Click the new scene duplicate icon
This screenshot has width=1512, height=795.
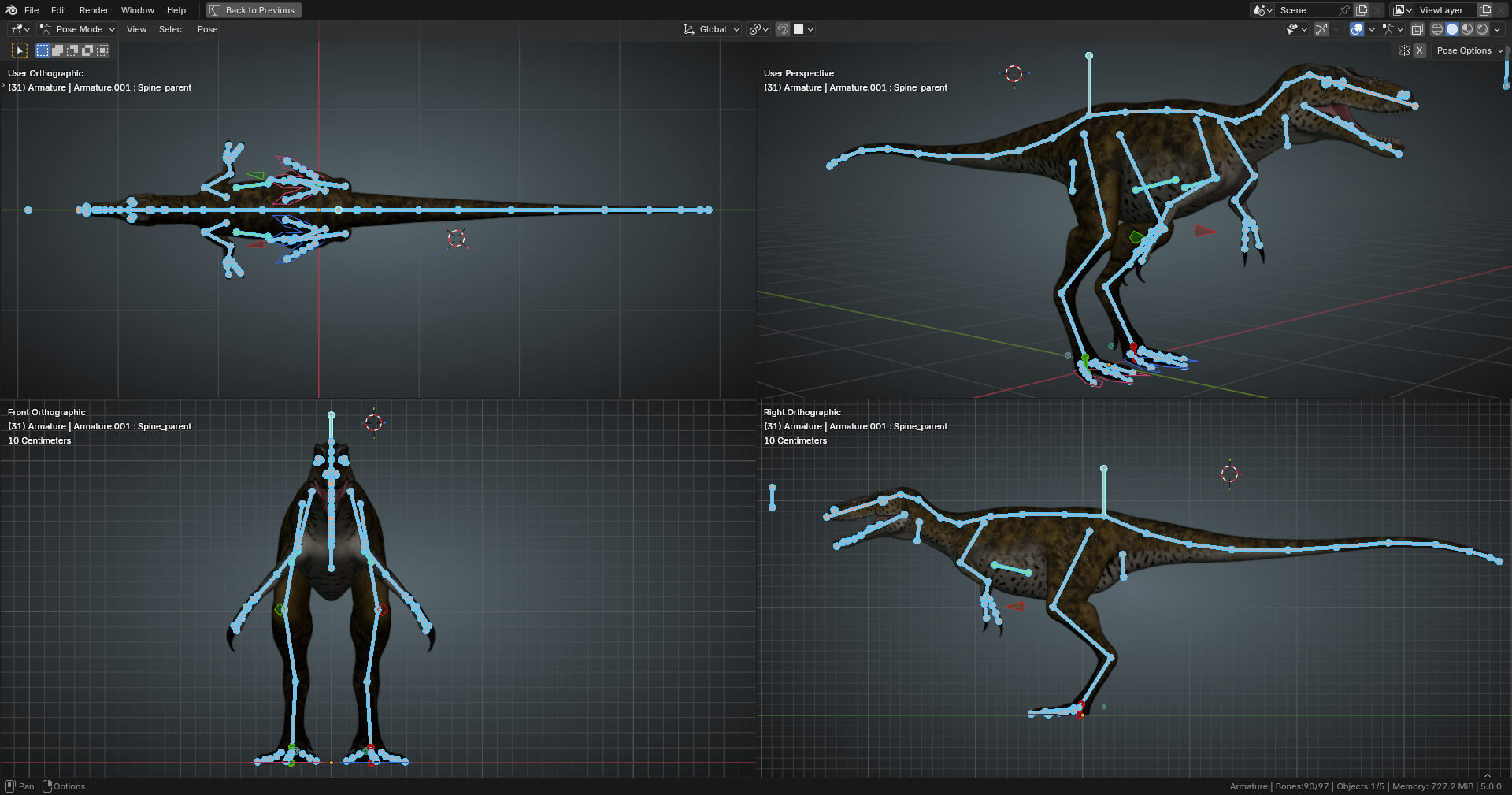[x=1362, y=10]
